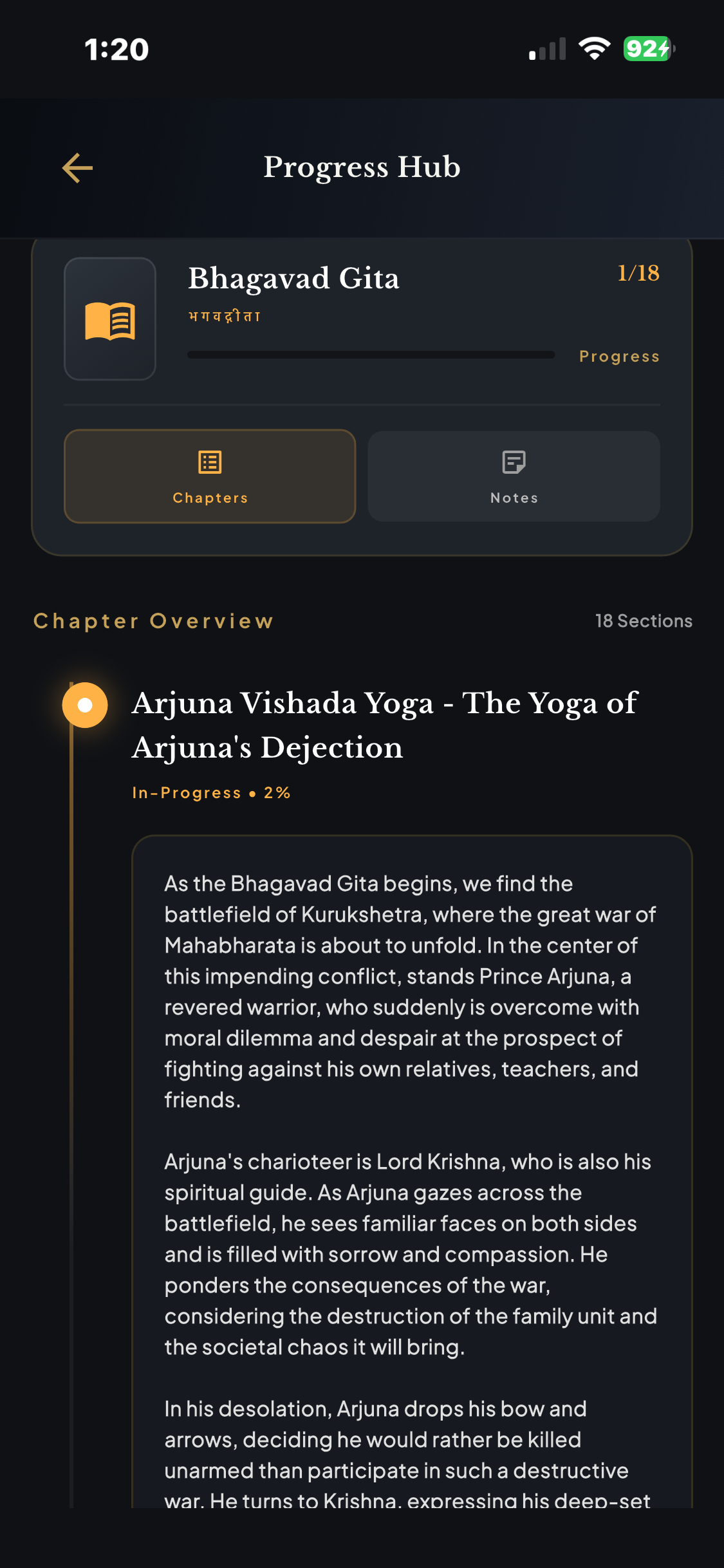Open the Bhagavad Gita title
The width and height of the screenshot is (724, 1568).
(293, 278)
